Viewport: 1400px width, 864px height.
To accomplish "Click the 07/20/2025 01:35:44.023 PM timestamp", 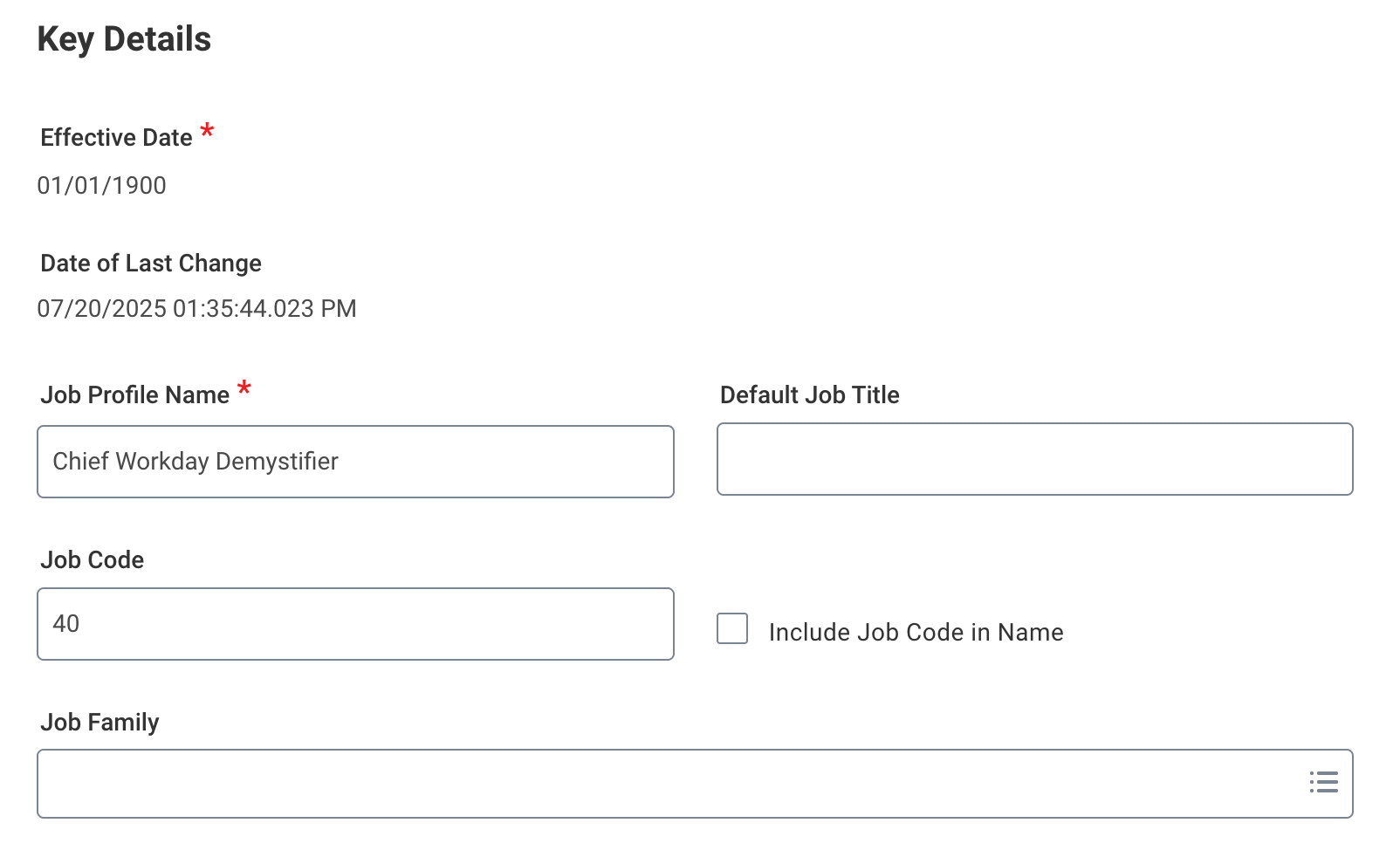I will pyautogui.click(x=196, y=309).
